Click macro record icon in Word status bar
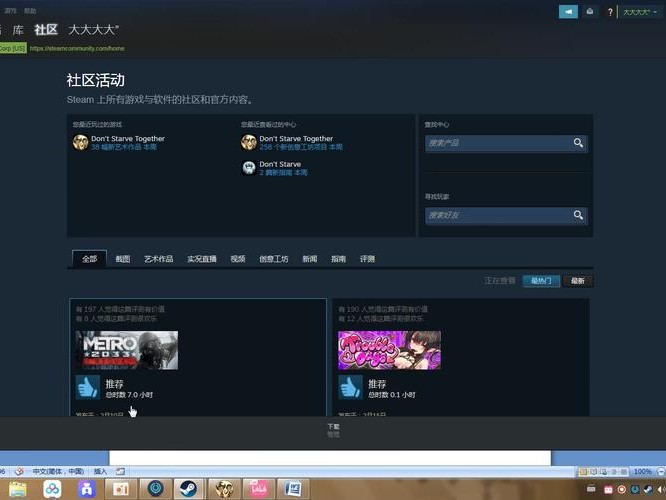 [121, 472]
